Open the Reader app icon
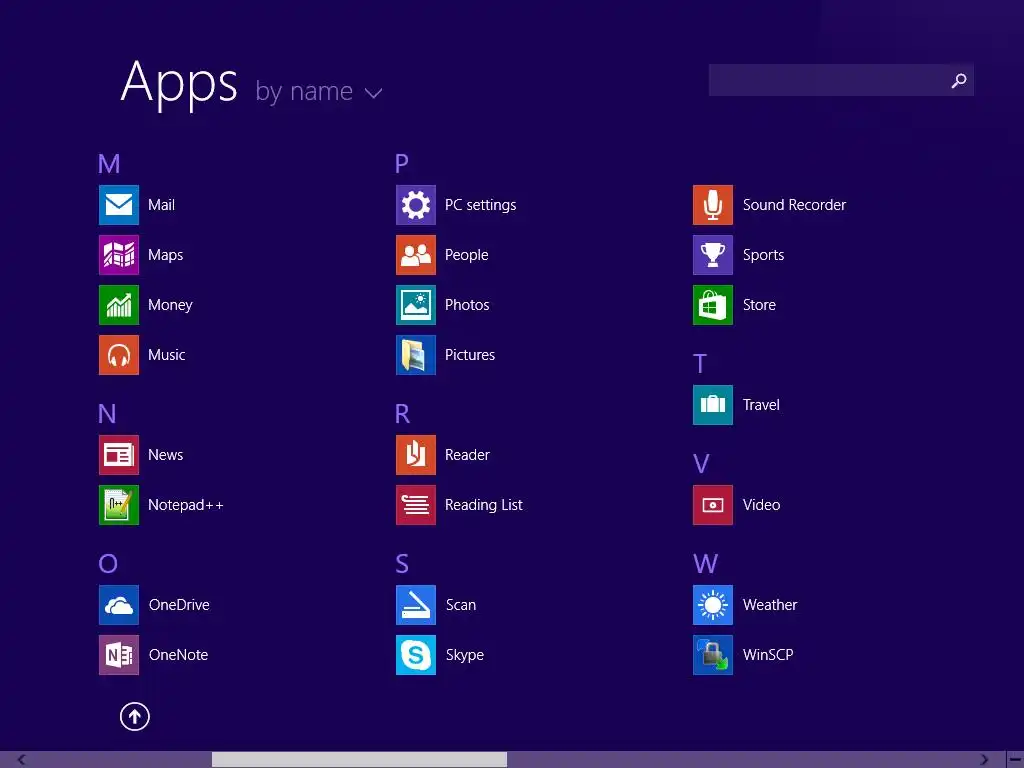Viewport: 1024px width, 768px height. tap(416, 455)
